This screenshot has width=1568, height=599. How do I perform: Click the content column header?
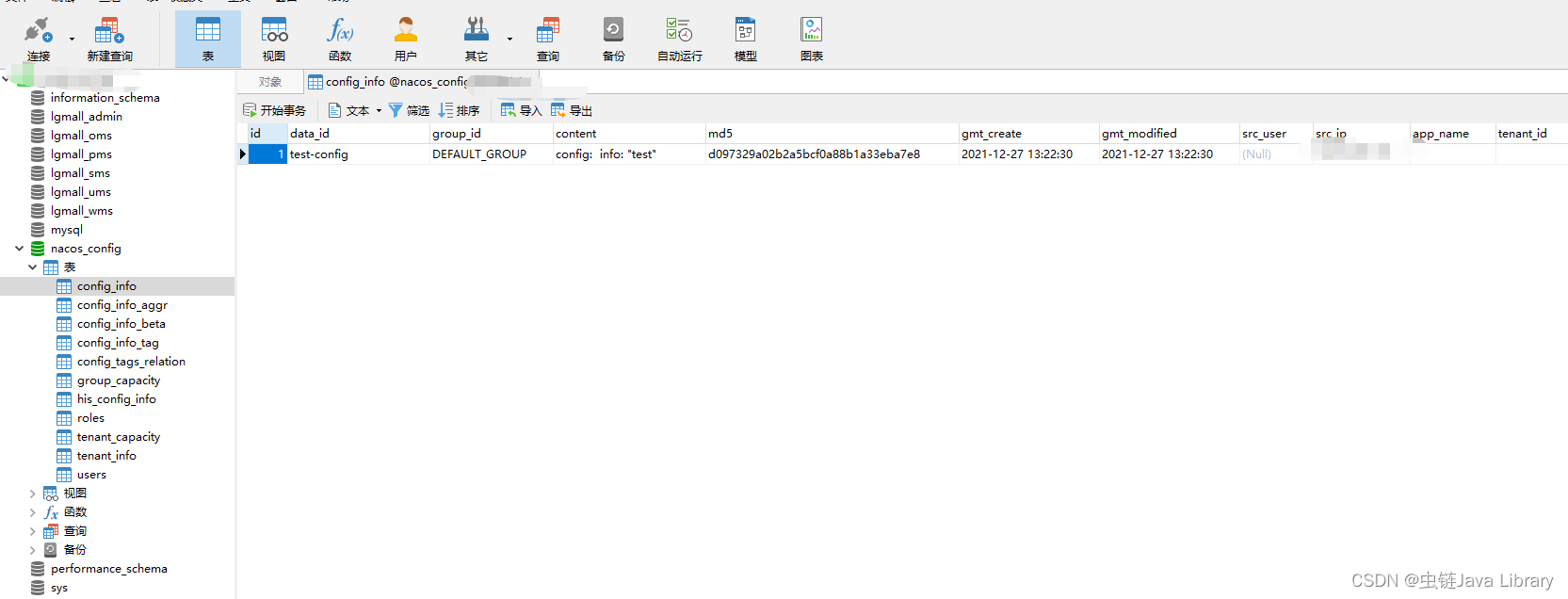coord(629,134)
